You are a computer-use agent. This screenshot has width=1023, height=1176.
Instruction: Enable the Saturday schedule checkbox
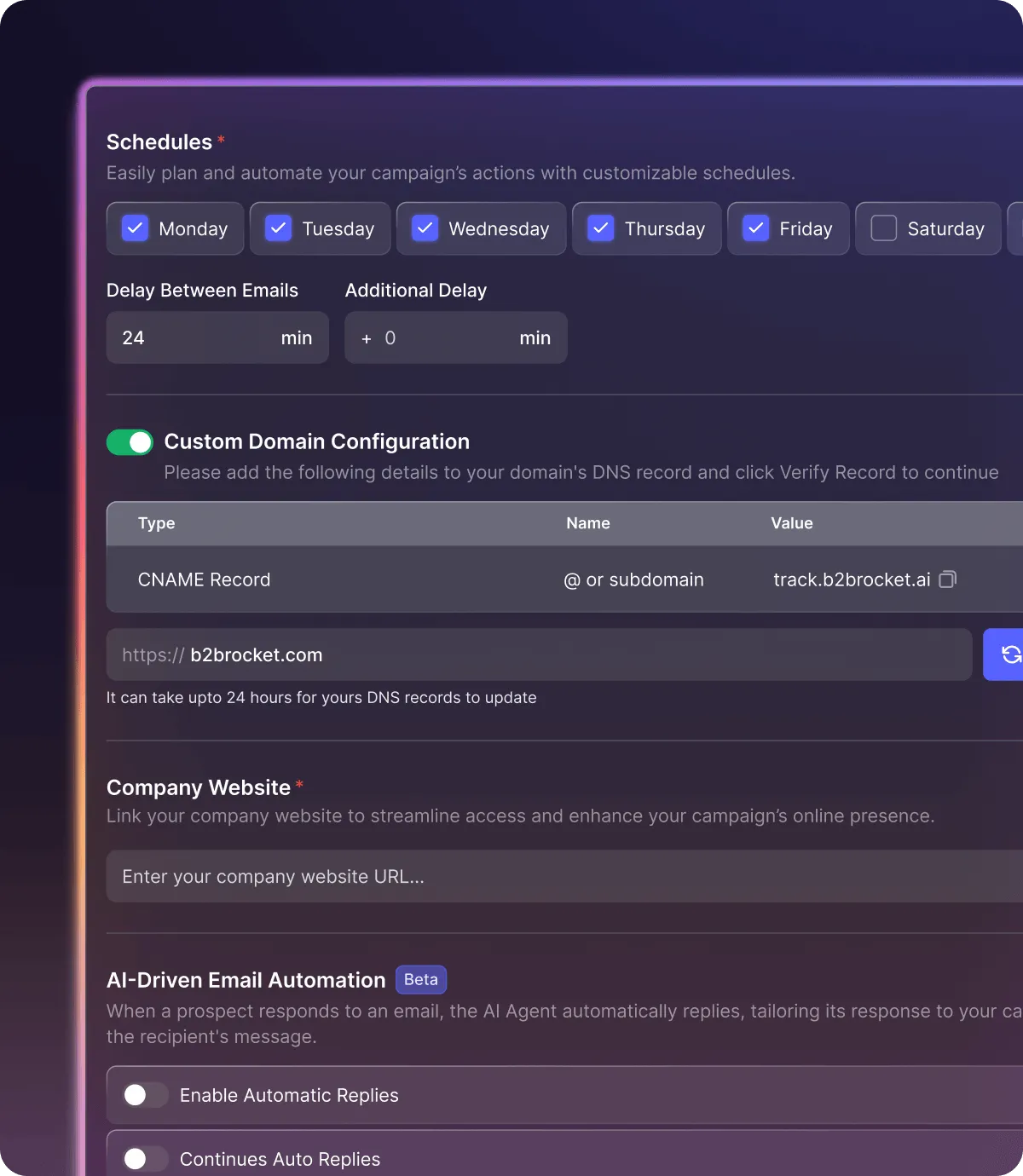pyautogui.click(x=883, y=228)
